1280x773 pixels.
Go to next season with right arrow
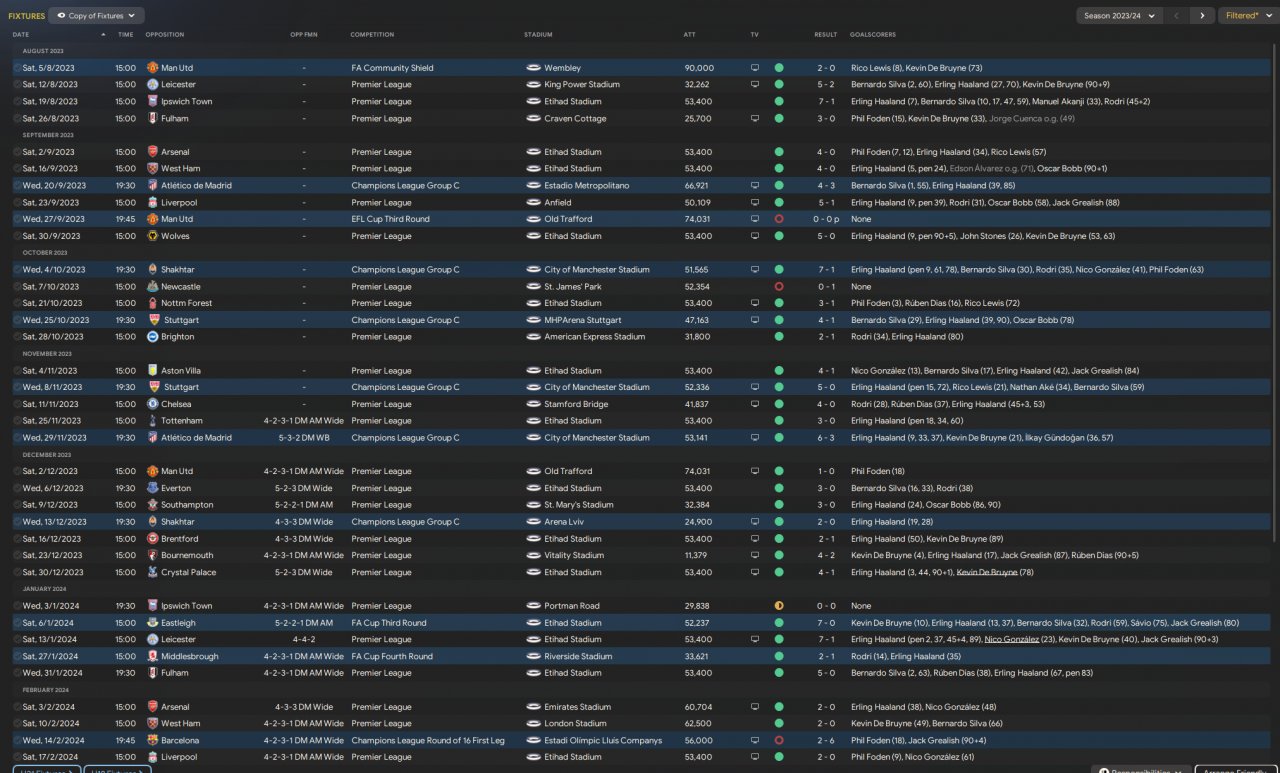pos(1202,16)
